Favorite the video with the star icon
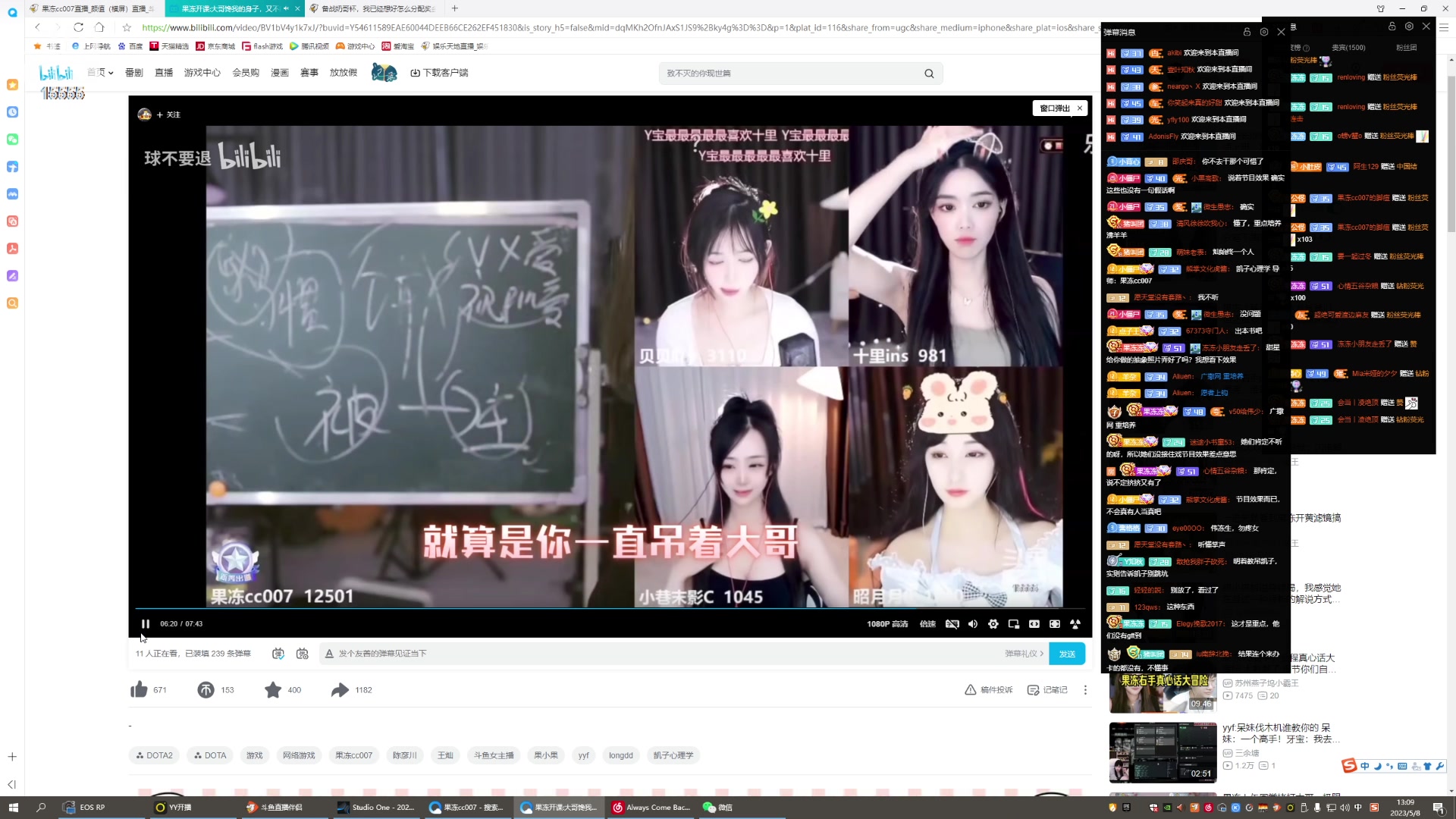The height and width of the screenshot is (819, 1456). coord(273,690)
